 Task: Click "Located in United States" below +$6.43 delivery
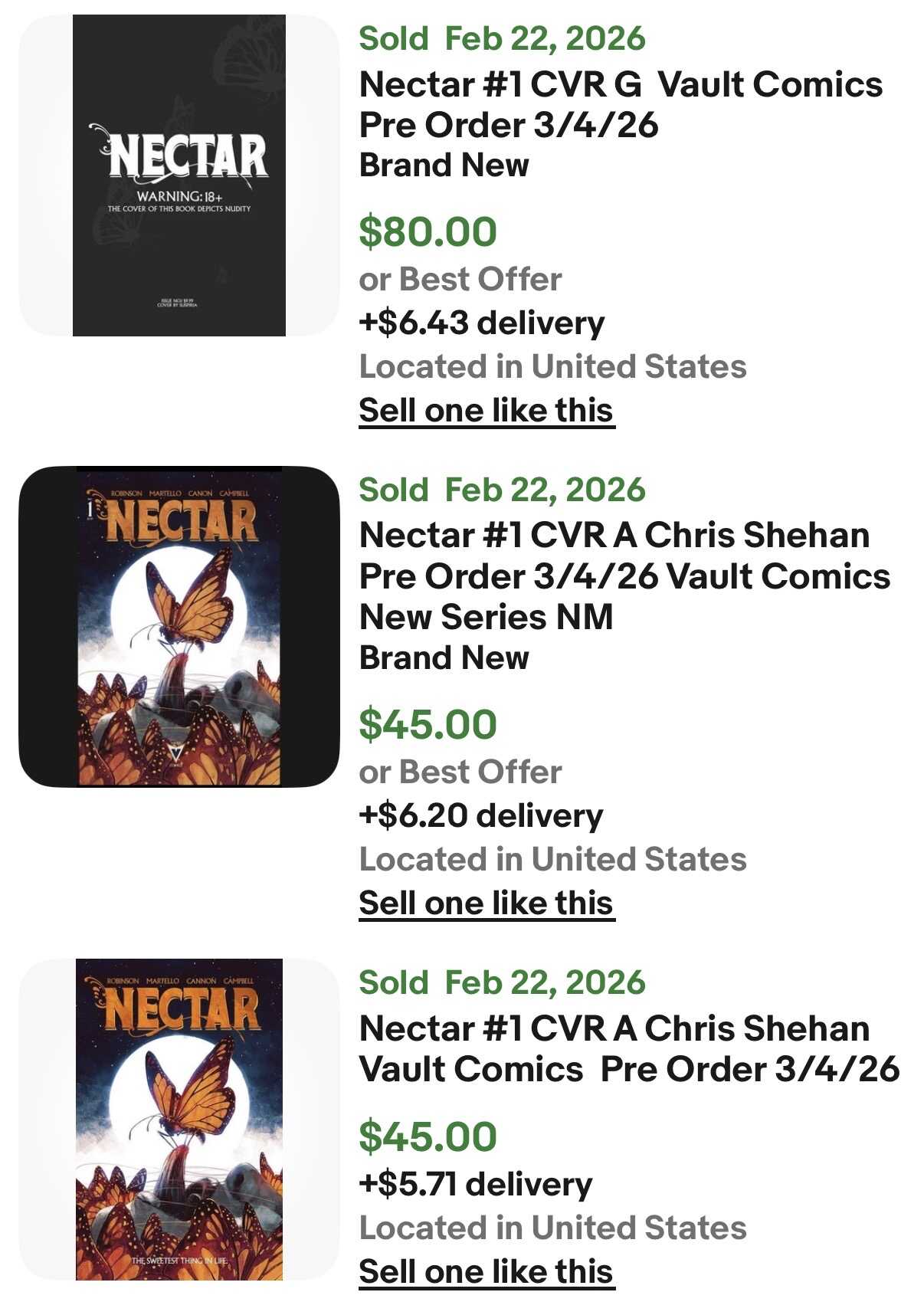click(552, 367)
